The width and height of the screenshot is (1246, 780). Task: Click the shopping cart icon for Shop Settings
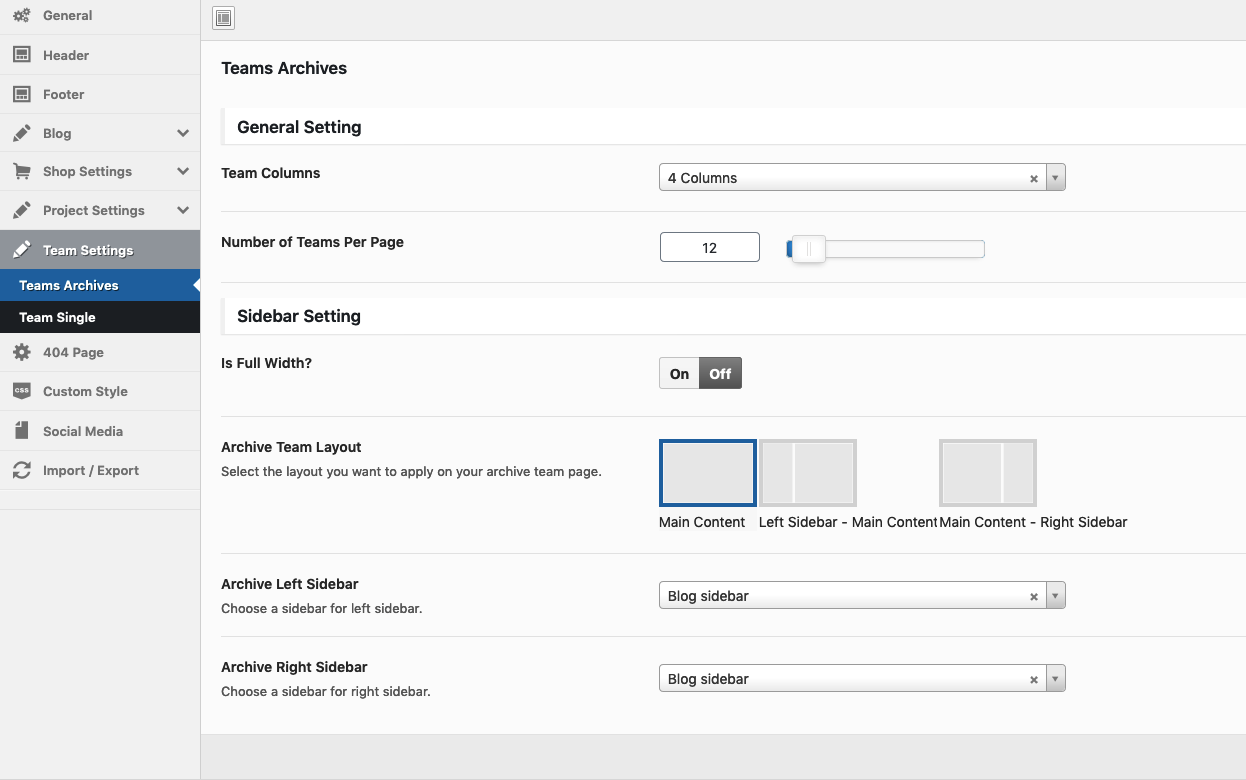pos(21,171)
